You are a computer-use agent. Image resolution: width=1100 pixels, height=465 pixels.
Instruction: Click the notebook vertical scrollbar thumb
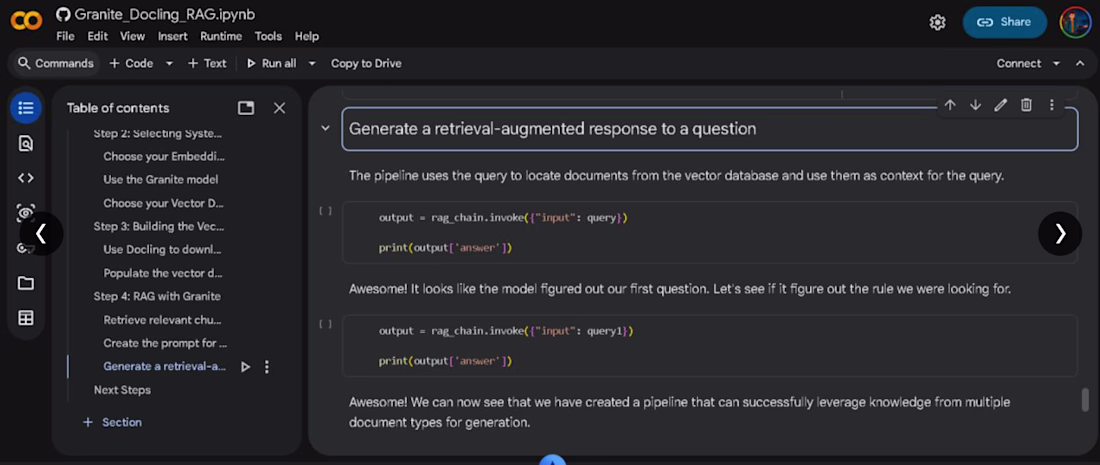[x=1085, y=399]
